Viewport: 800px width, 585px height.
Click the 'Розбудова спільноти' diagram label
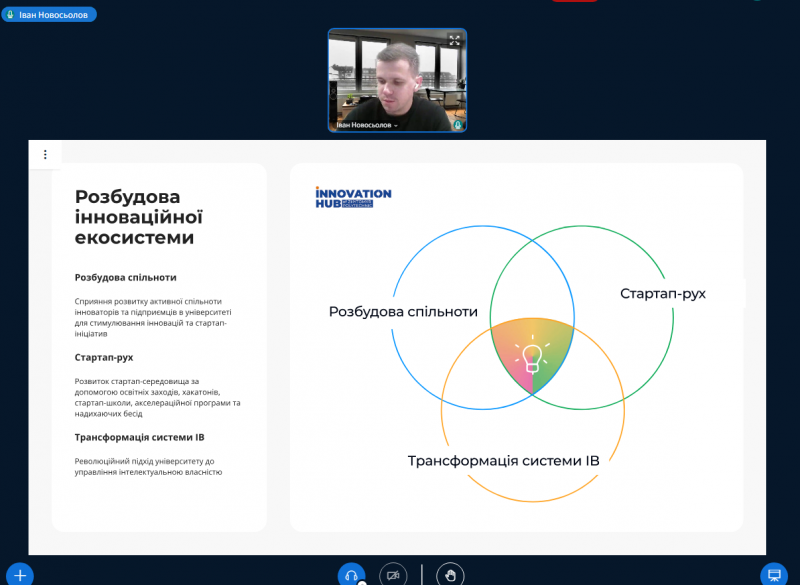[x=403, y=312]
